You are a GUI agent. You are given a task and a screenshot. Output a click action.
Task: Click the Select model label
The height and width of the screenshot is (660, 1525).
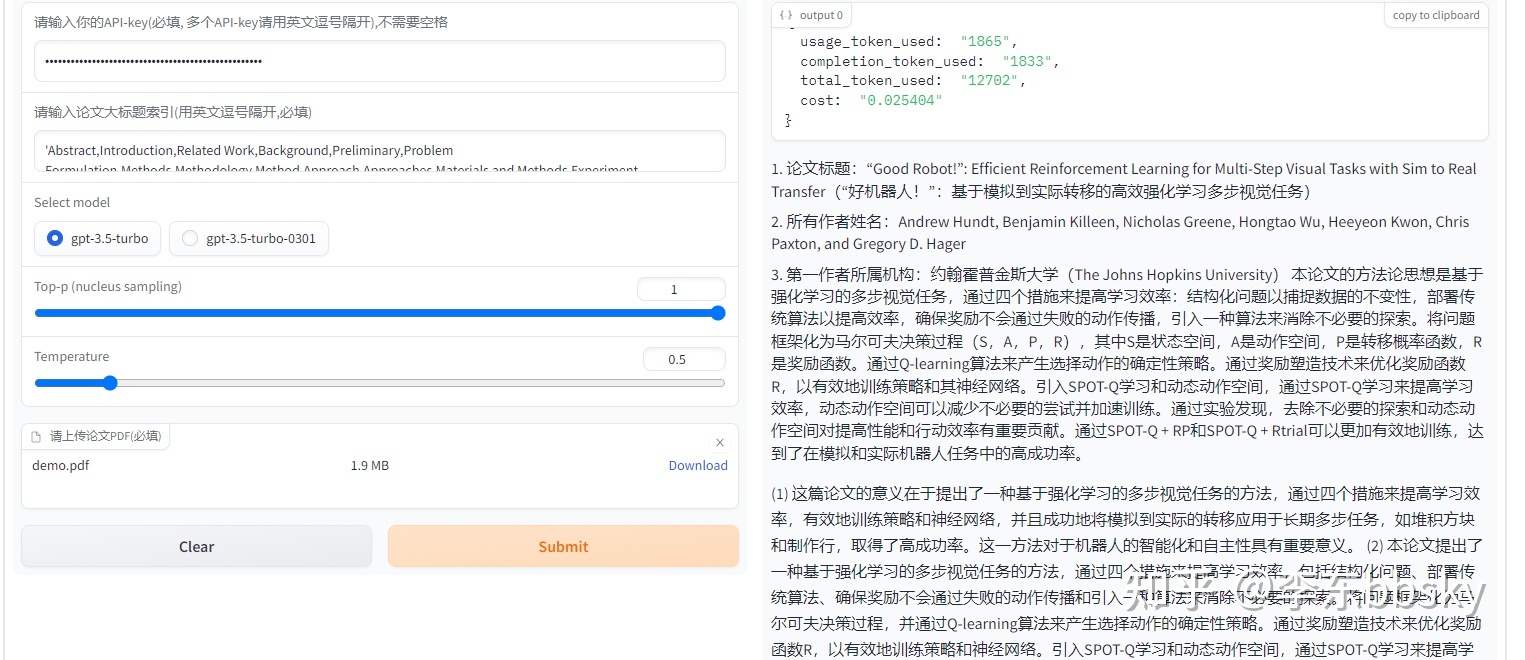72,202
